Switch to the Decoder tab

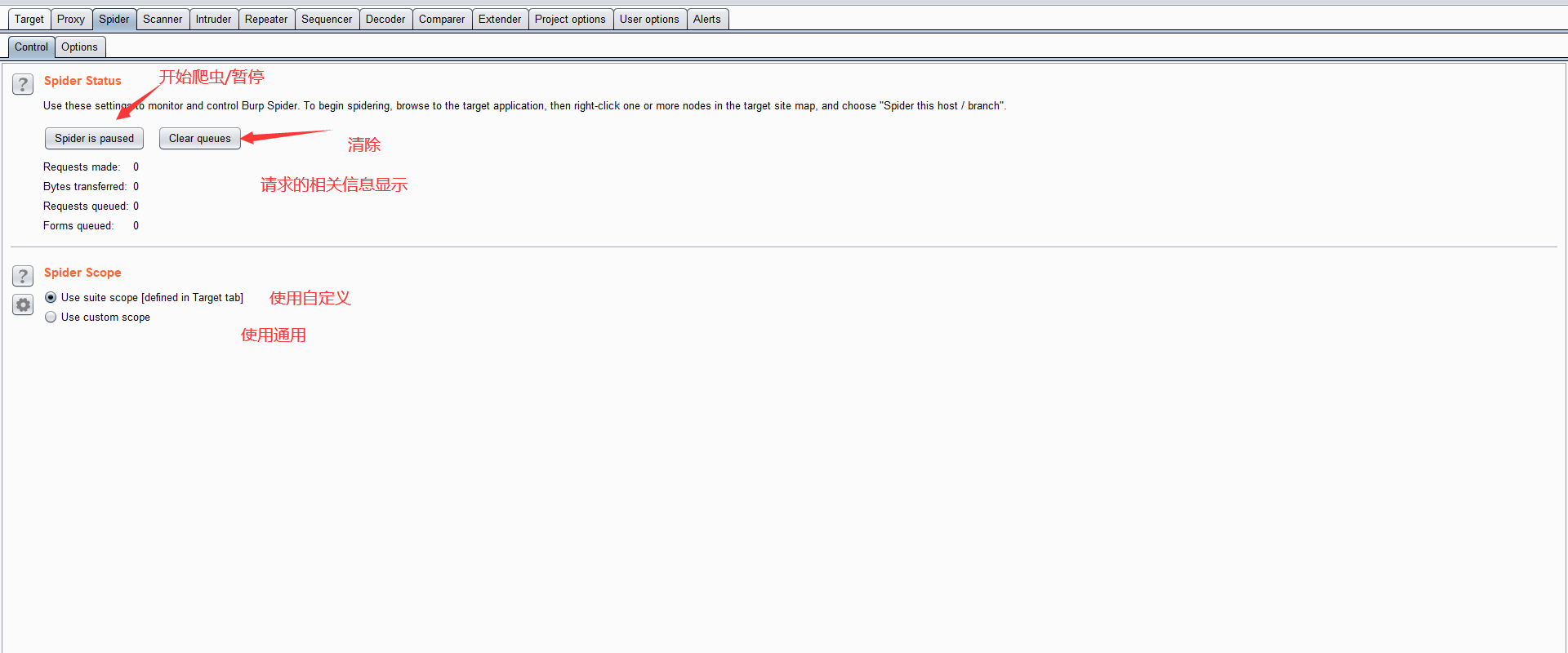click(x=385, y=19)
